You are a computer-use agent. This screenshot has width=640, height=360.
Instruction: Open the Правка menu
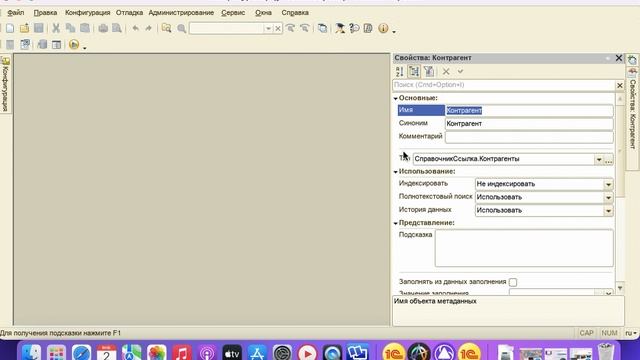[x=45, y=13]
